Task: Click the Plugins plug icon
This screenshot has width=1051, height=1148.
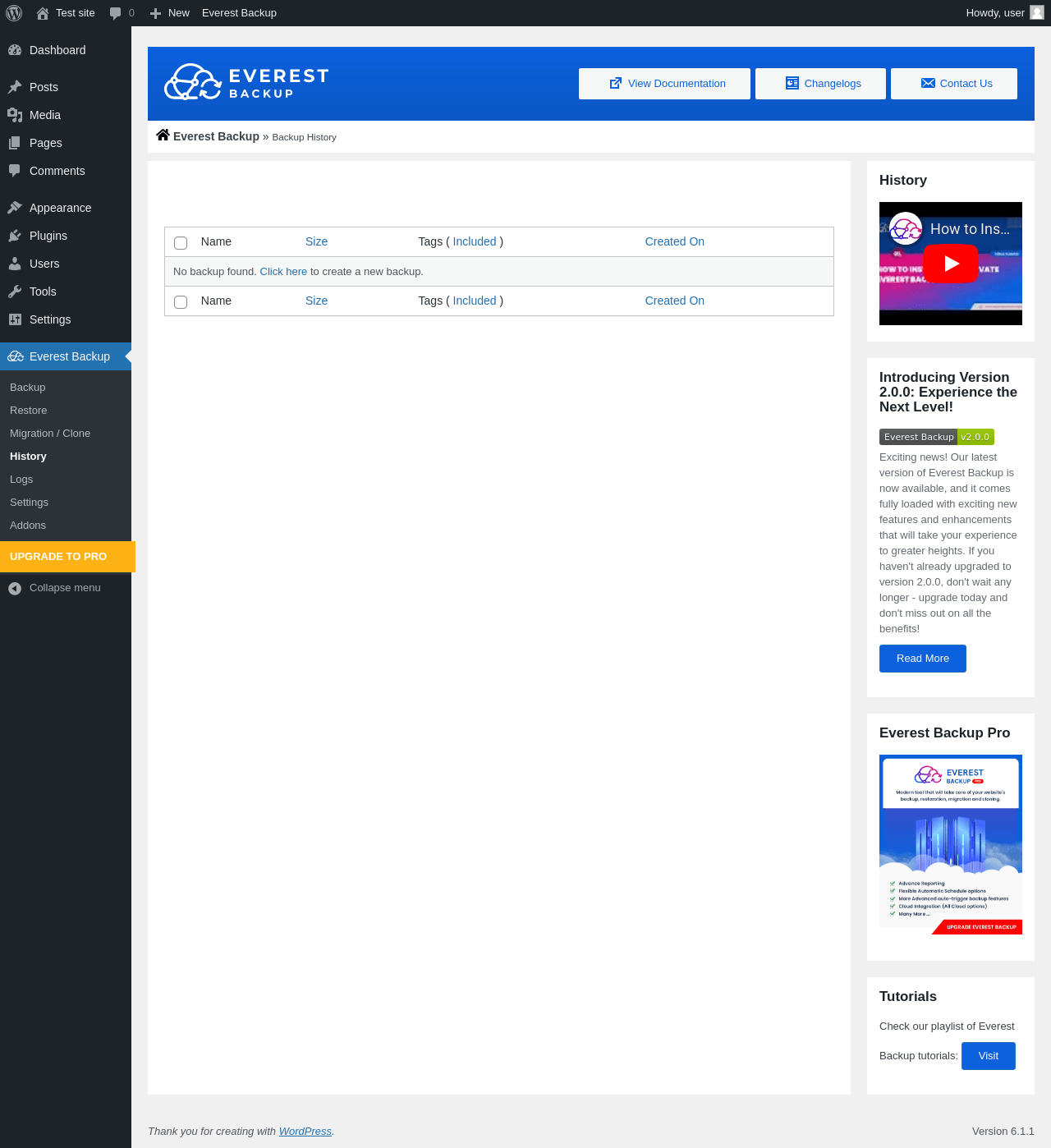Action: tap(15, 236)
